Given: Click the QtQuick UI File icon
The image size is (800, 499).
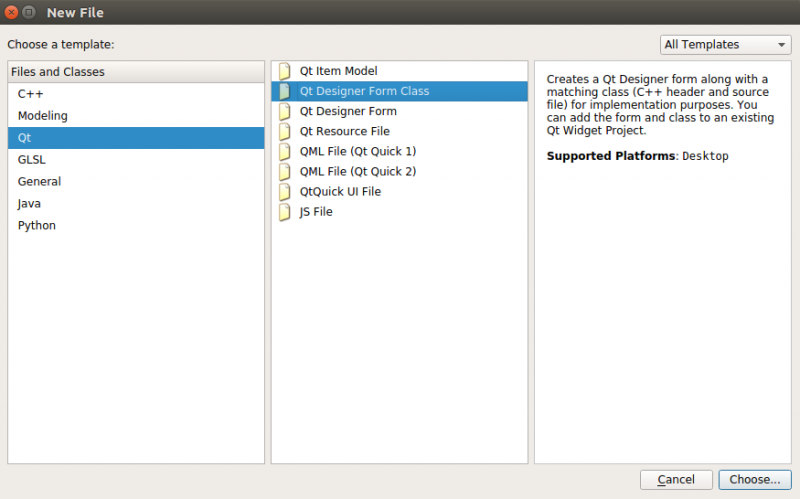Looking at the screenshot, I should [x=285, y=192].
